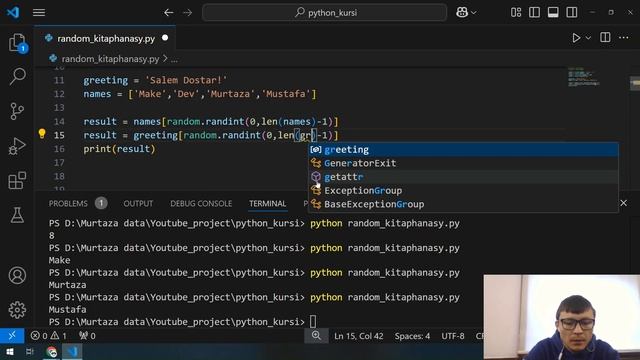Open Customize Layout icon
640x360 pixels.
click(x=516, y=13)
